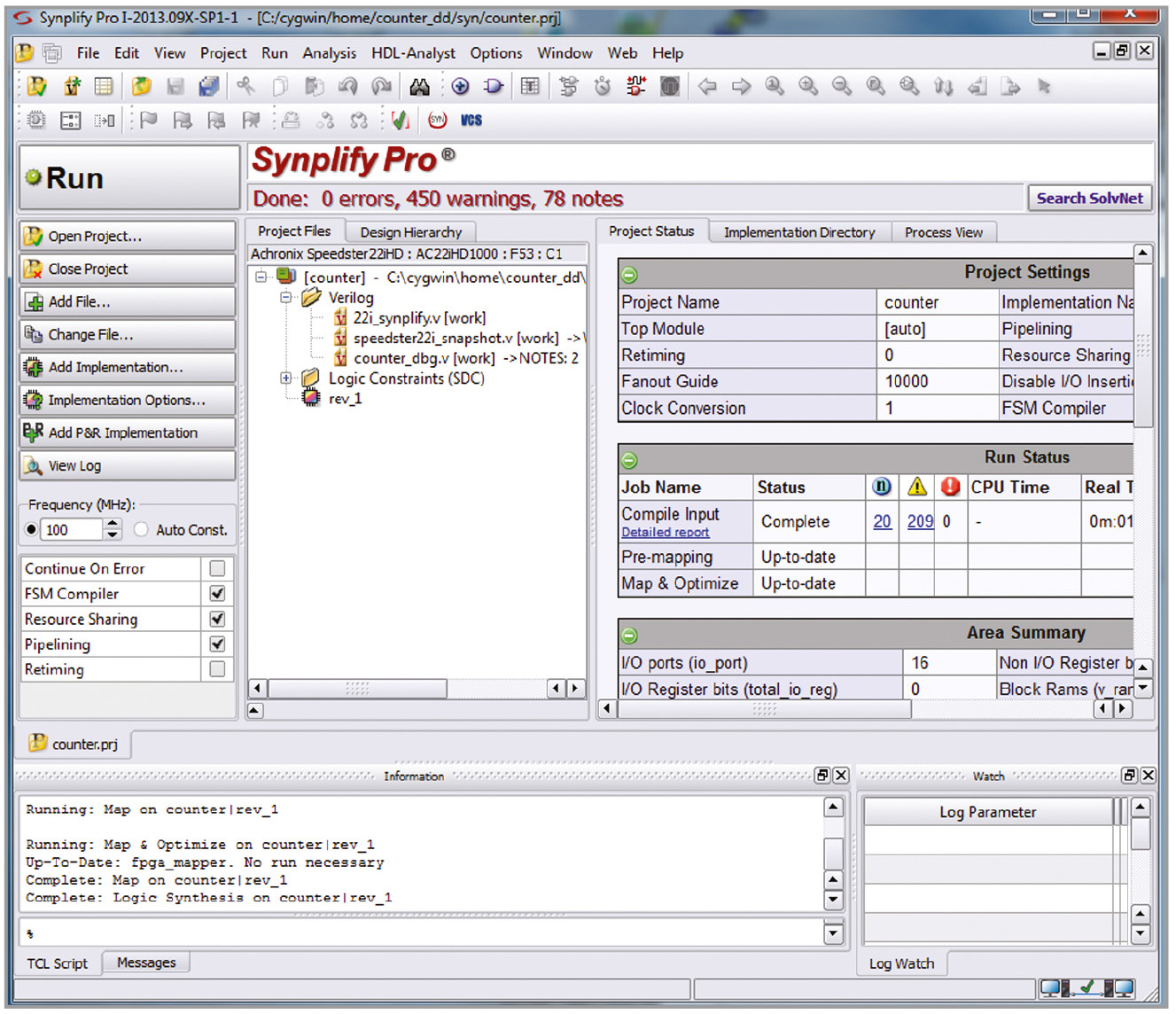The width and height of the screenshot is (1176, 1014).
Task: Click the View Log button
Action: [128, 465]
